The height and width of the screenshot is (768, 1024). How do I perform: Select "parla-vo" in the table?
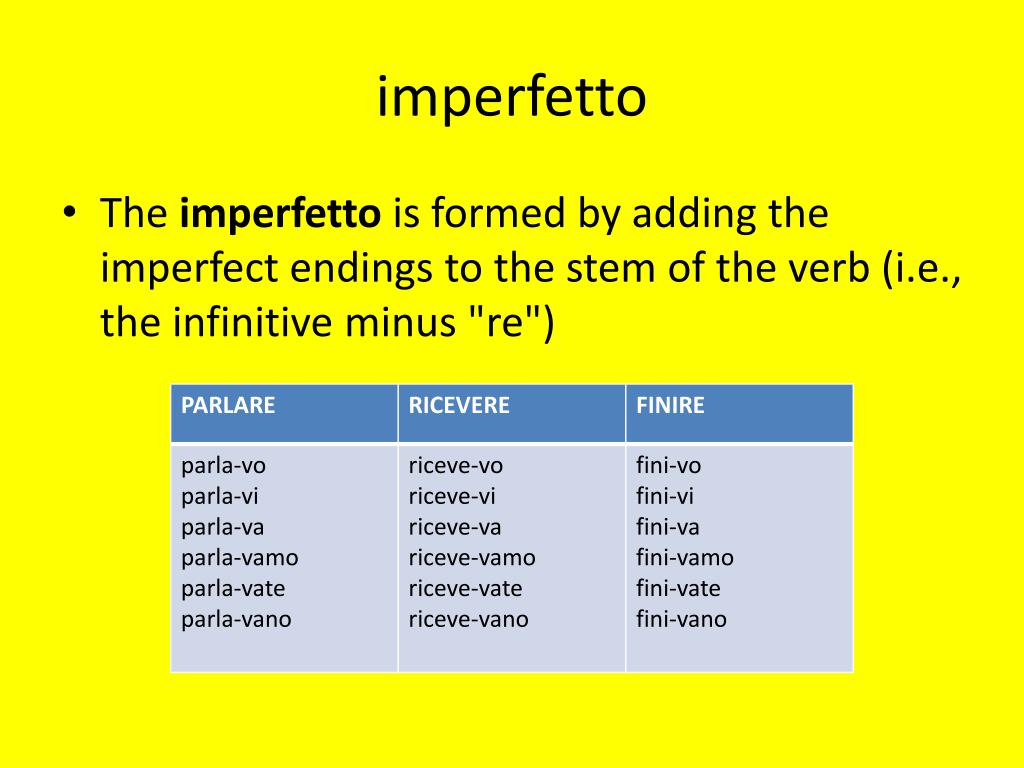(223, 466)
